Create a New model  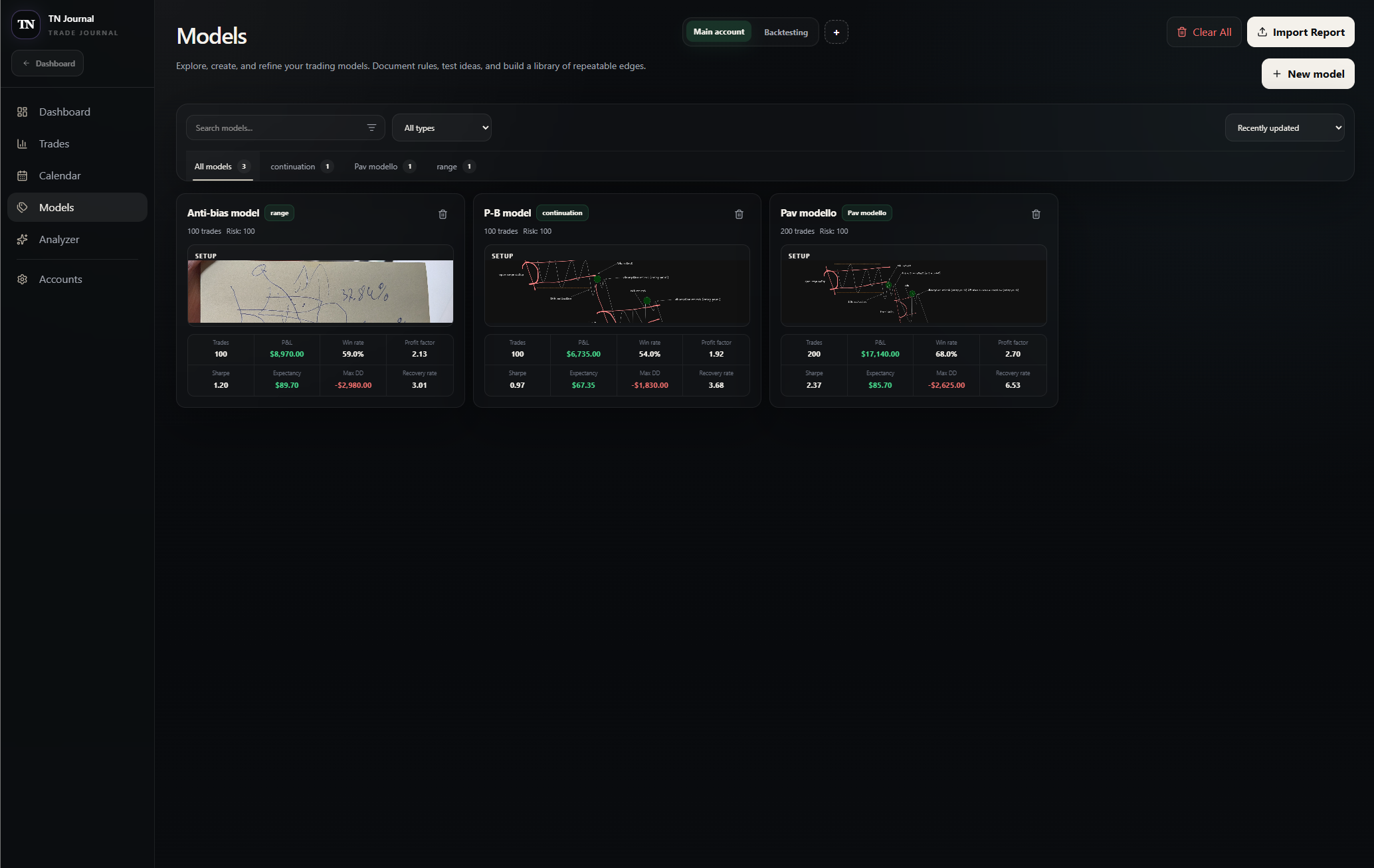[1308, 74]
